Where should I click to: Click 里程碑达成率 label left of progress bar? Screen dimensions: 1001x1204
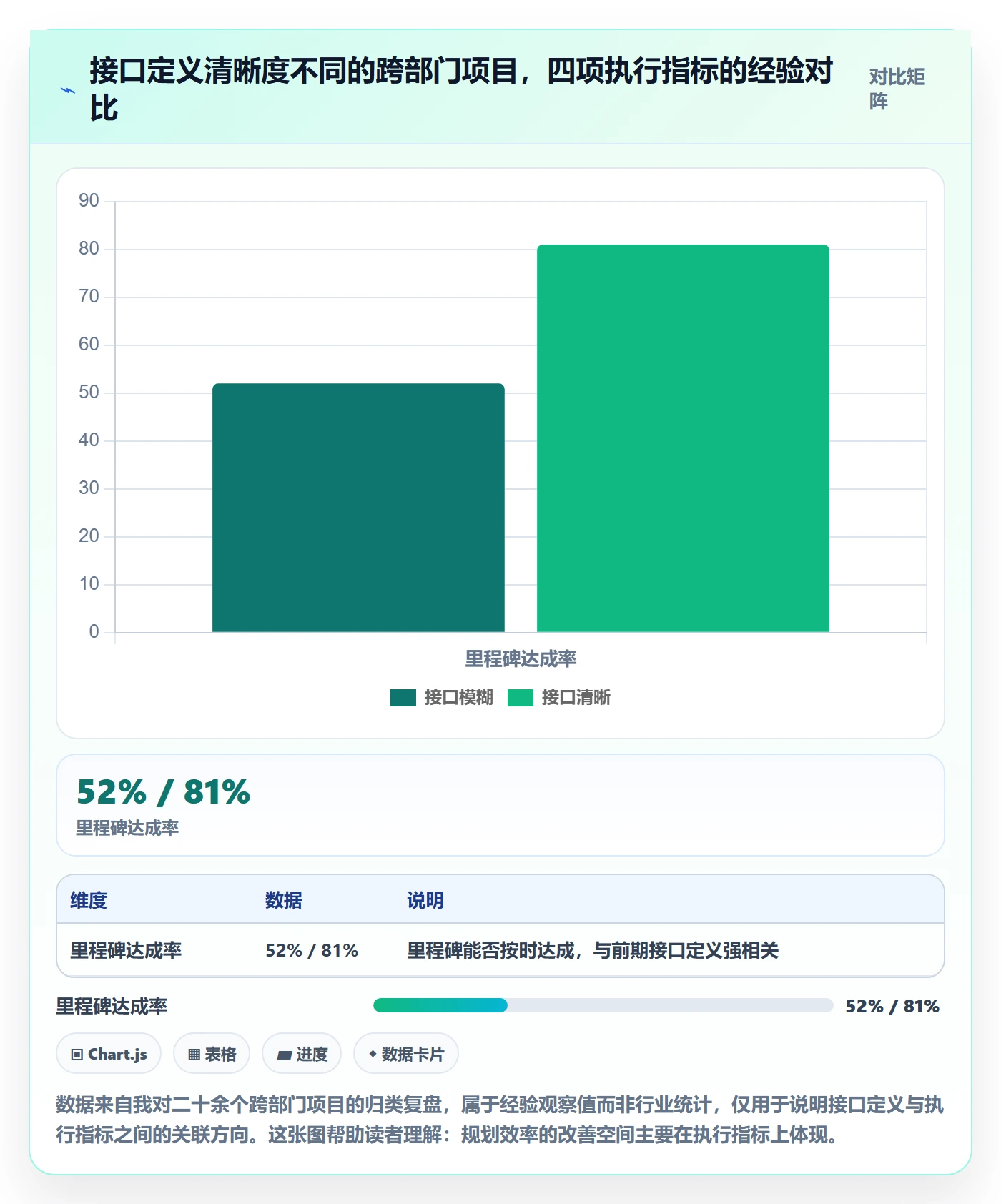(x=112, y=1006)
